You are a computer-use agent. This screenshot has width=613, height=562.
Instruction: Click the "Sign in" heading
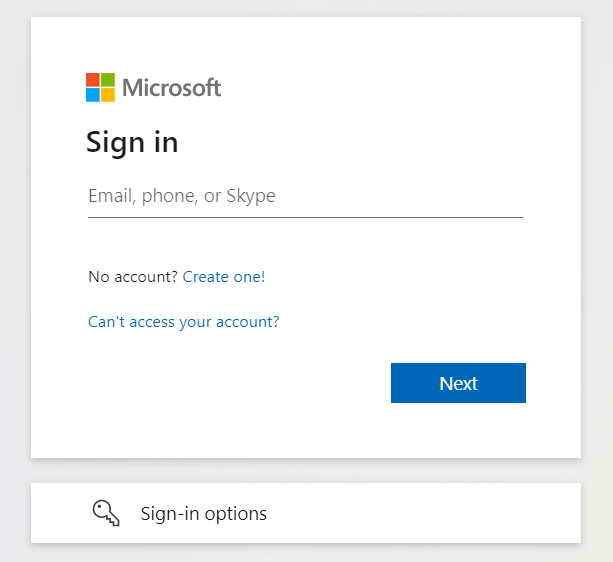(132, 142)
